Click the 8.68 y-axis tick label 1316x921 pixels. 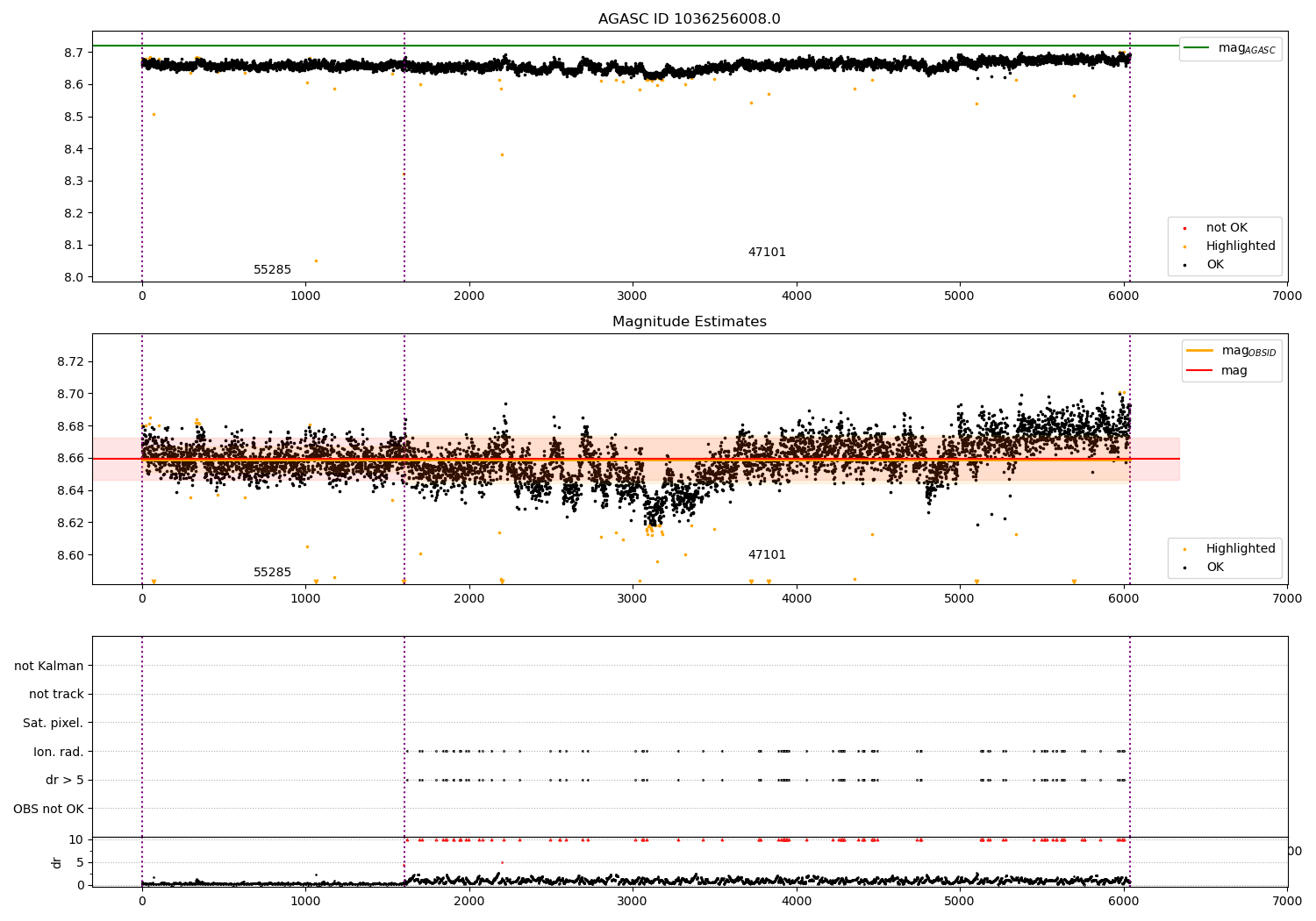(x=70, y=426)
